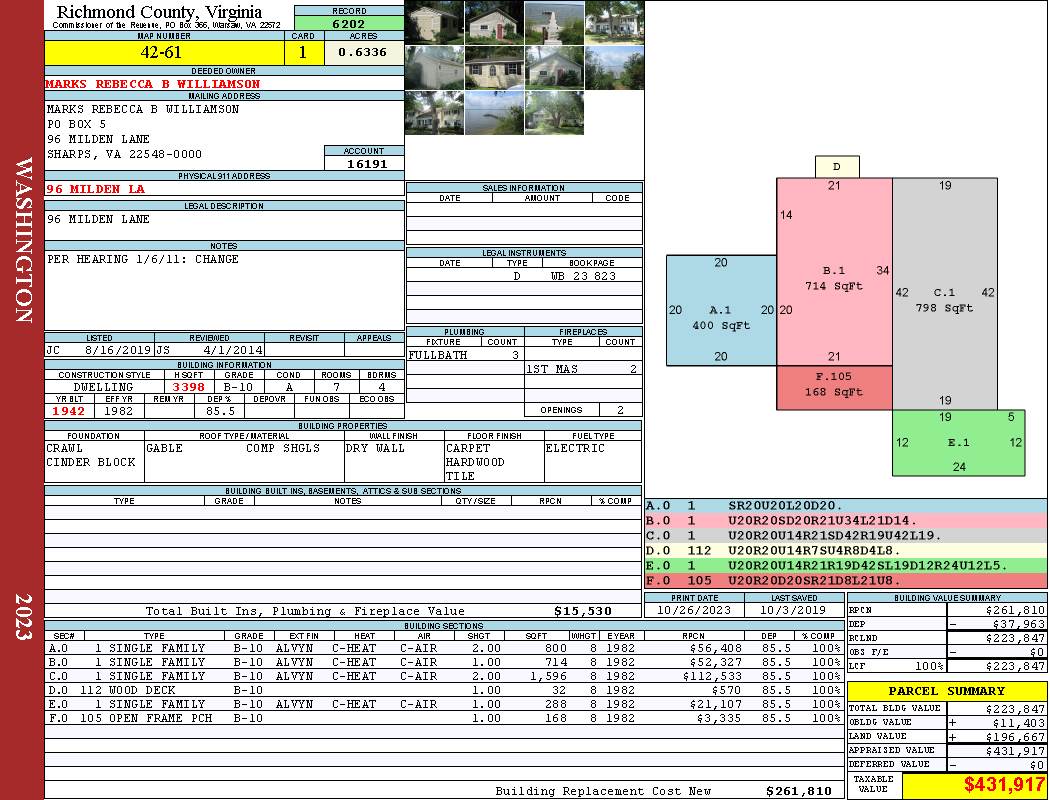This screenshot has width=1050, height=800.
Task: Click section C.0 RPCN $112,533
Action: pos(712,676)
